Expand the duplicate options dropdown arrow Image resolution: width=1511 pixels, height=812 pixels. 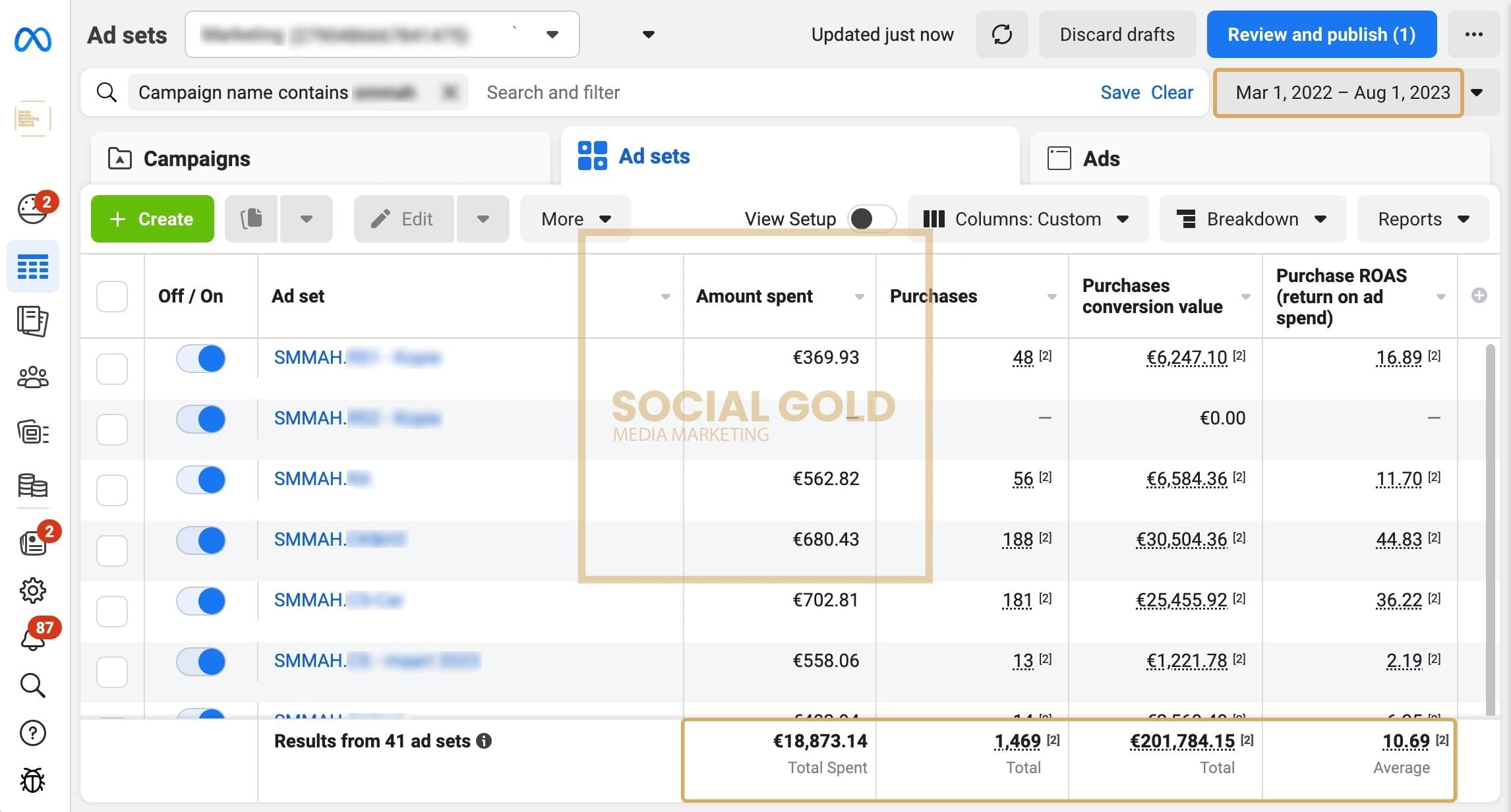307,219
